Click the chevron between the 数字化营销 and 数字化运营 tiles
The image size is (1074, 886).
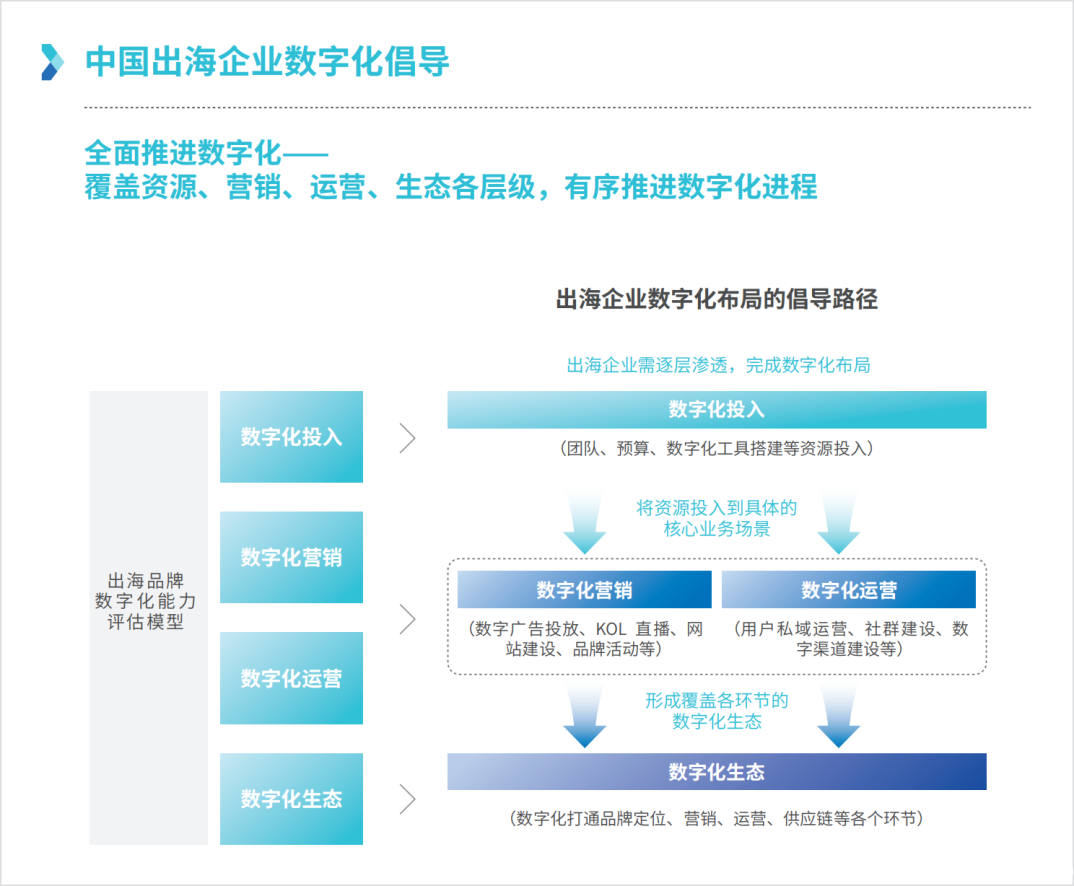point(407,619)
